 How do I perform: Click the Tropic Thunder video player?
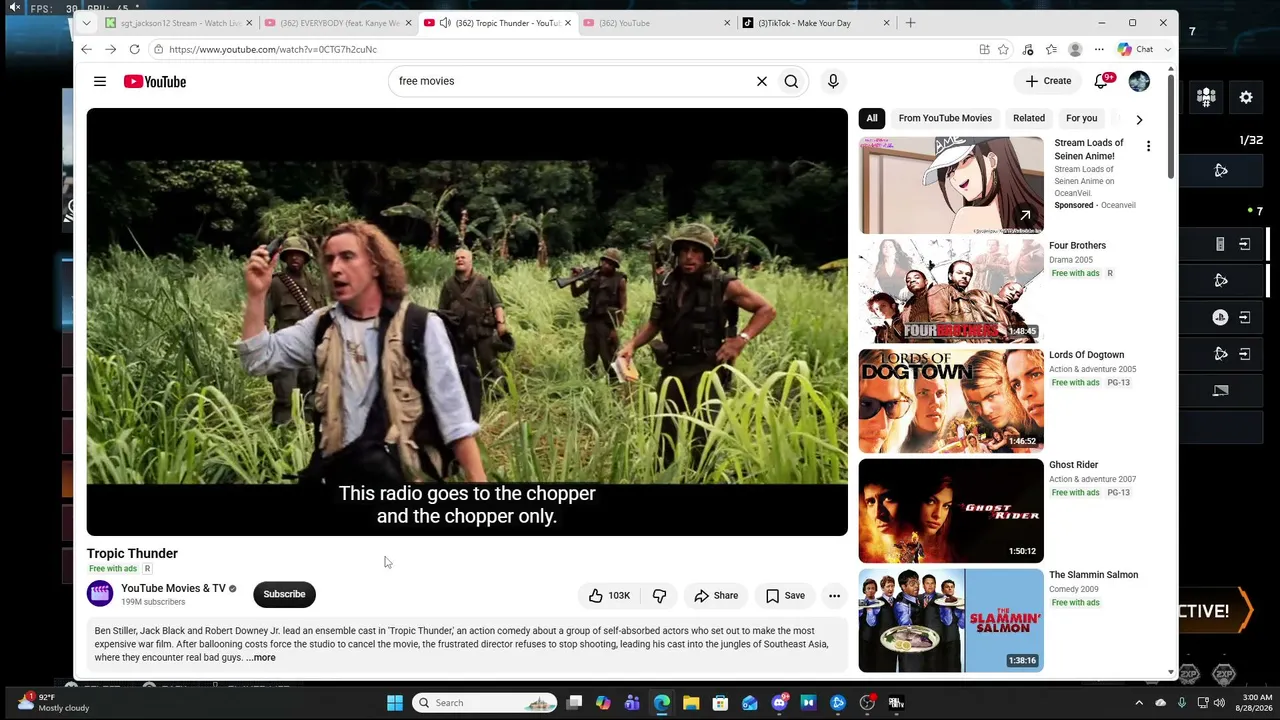pyautogui.click(x=467, y=322)
